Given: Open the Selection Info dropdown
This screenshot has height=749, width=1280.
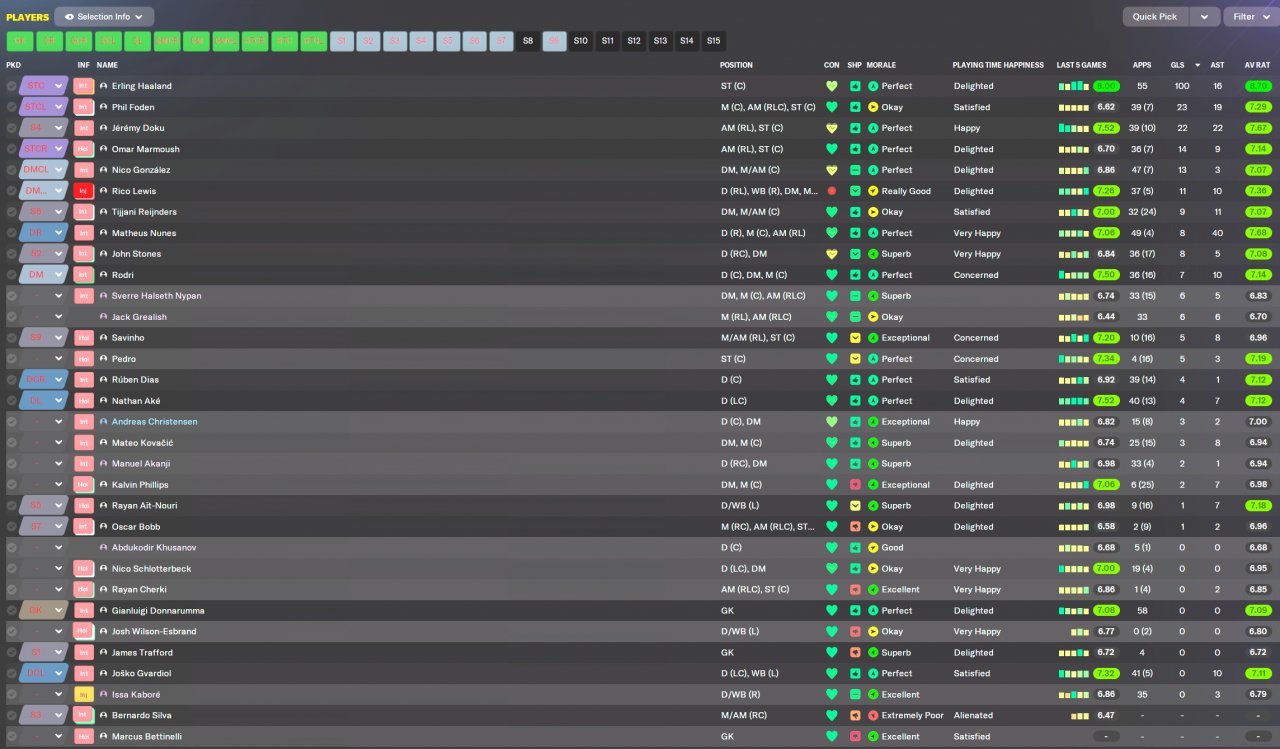Looking at the screenshot, I should 104,16.
